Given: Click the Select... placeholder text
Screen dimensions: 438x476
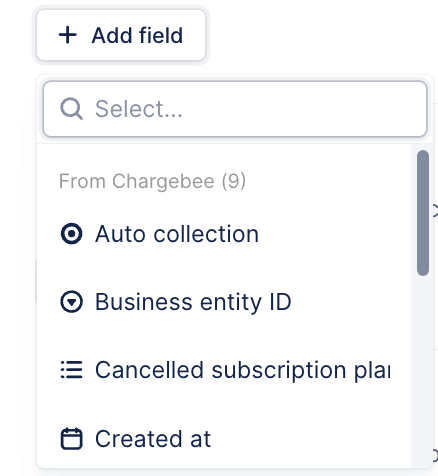Looking at the screenshot, I should click(x=139, y=109).
